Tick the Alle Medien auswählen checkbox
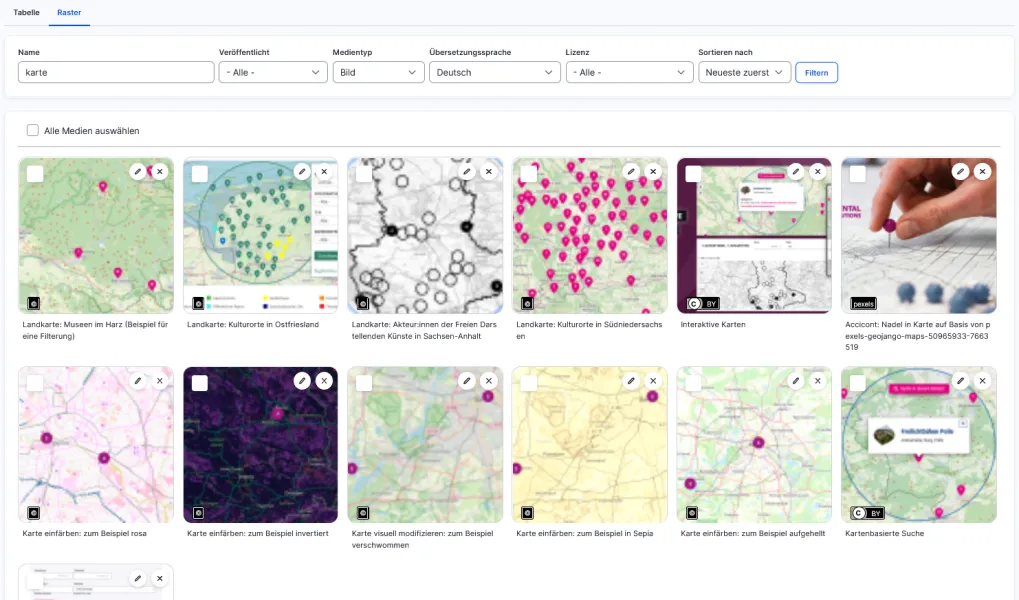1019x600 pixels. tap(32, 131)
